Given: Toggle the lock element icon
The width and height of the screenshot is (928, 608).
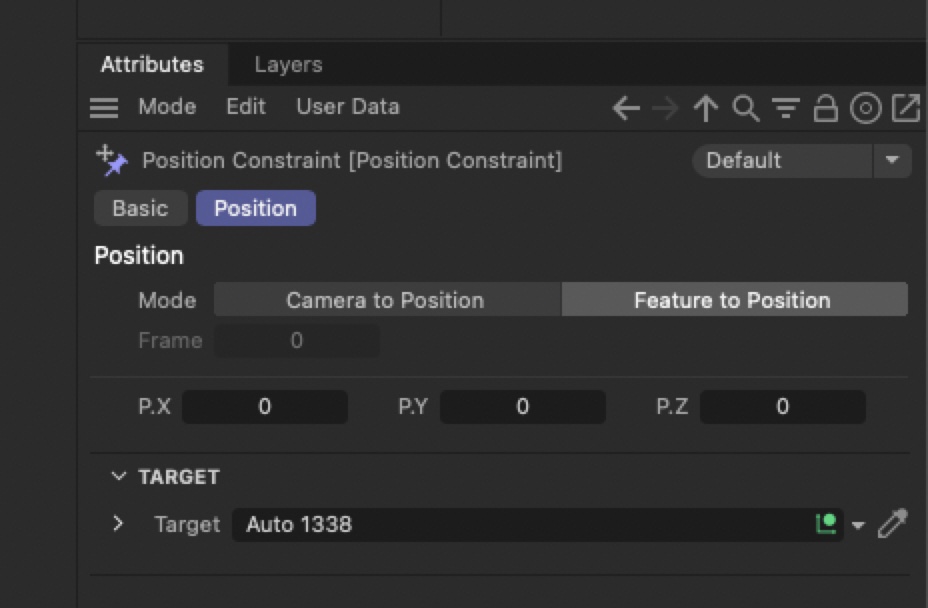Looking at the screenshot, I should pos(825,108).
